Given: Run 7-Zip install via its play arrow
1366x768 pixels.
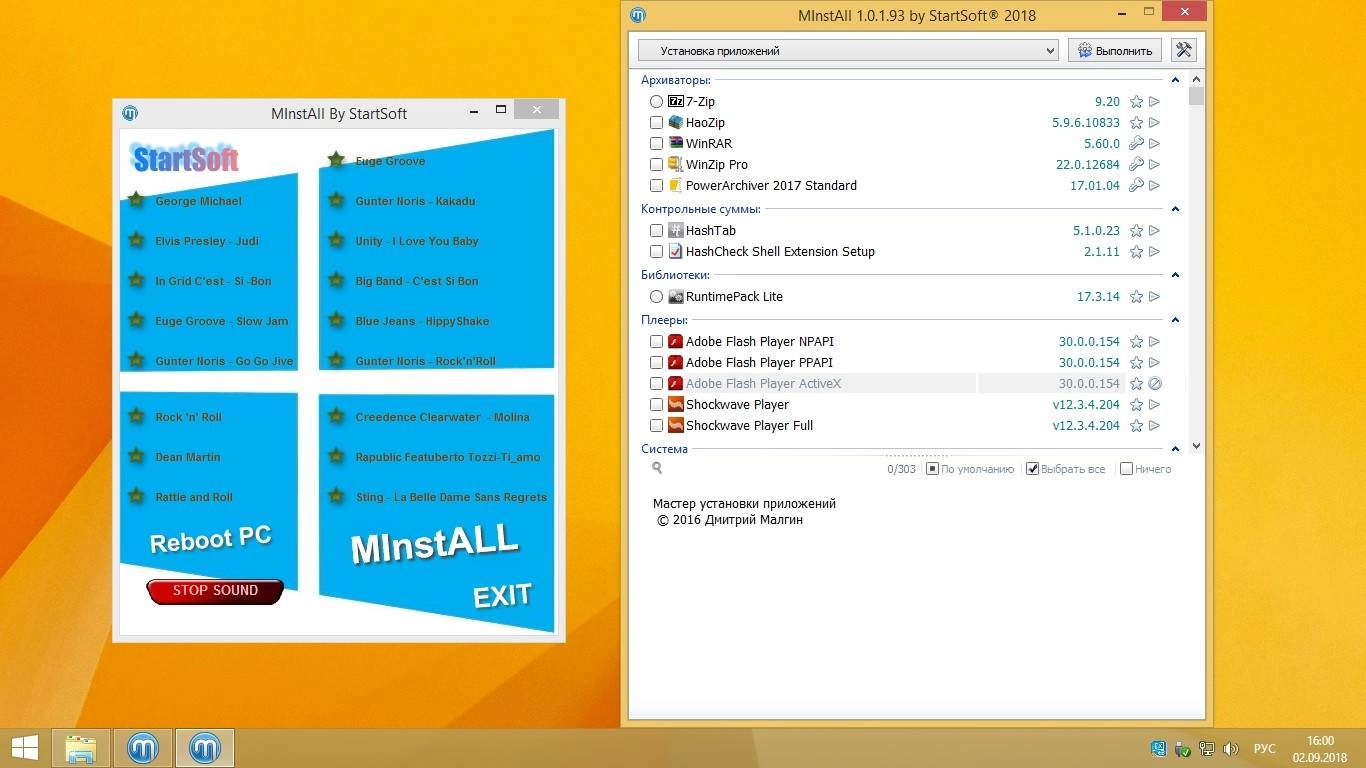Looking at the screenshot, I should (x=1154, y=102).
